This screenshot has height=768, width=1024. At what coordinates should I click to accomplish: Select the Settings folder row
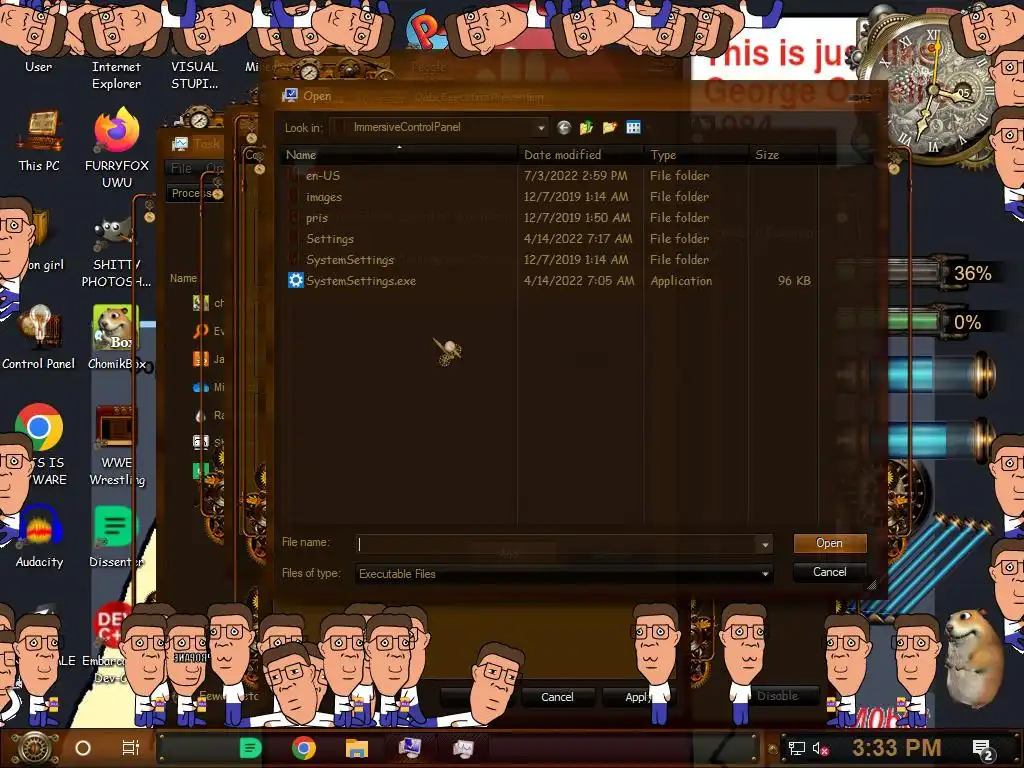coord(329,238)
